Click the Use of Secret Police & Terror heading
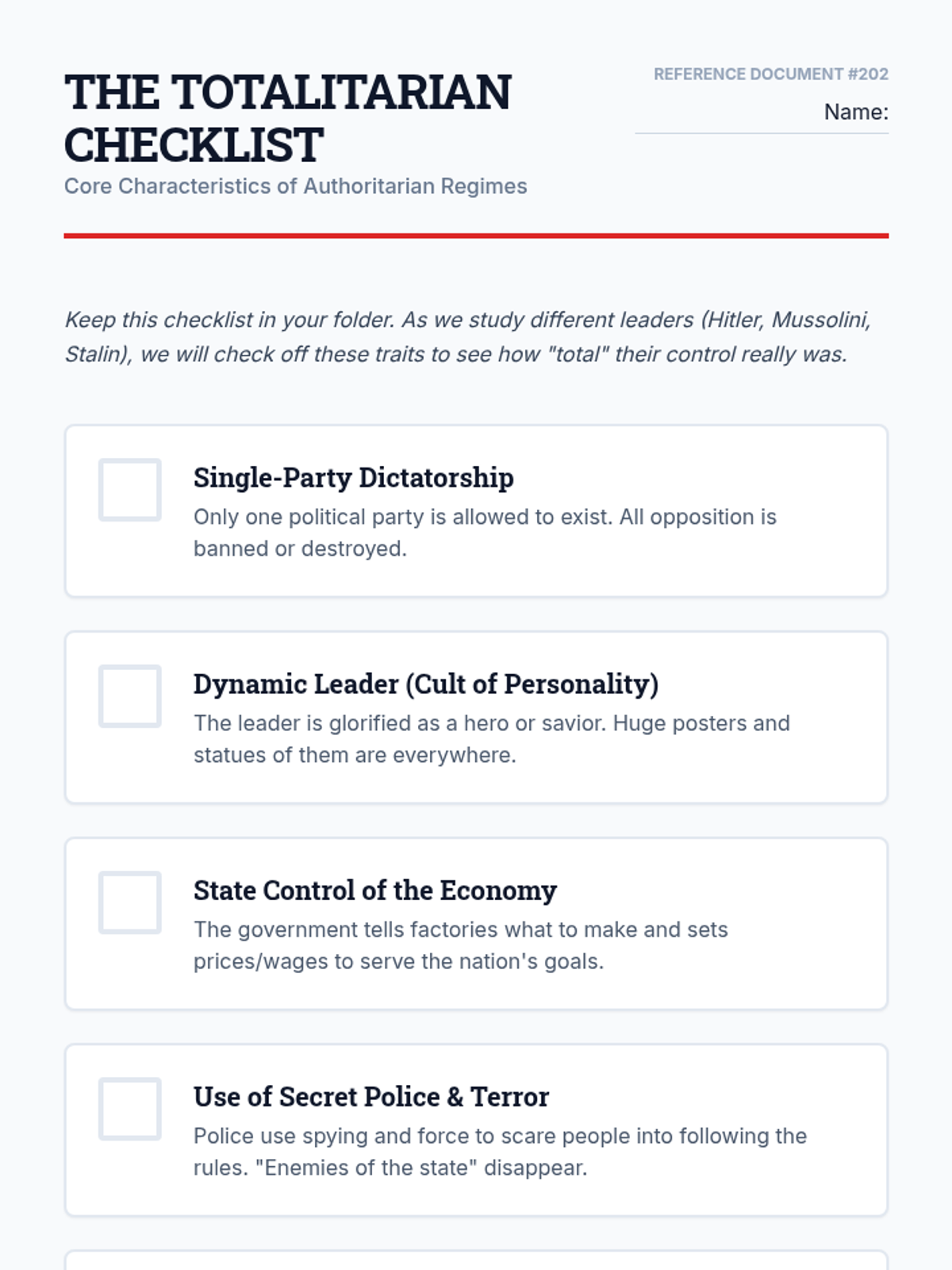This screenshot has height=1270, width=952. [370, 1097]
